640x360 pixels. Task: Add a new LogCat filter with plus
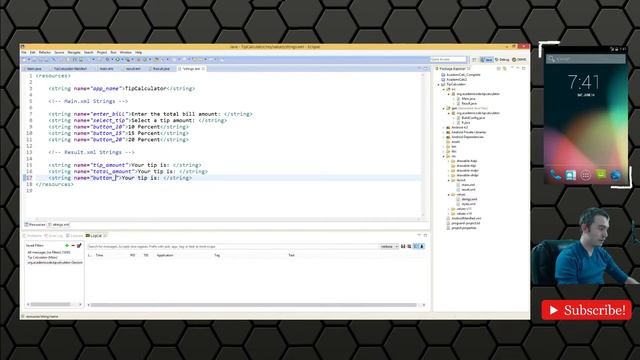point(67,246)
